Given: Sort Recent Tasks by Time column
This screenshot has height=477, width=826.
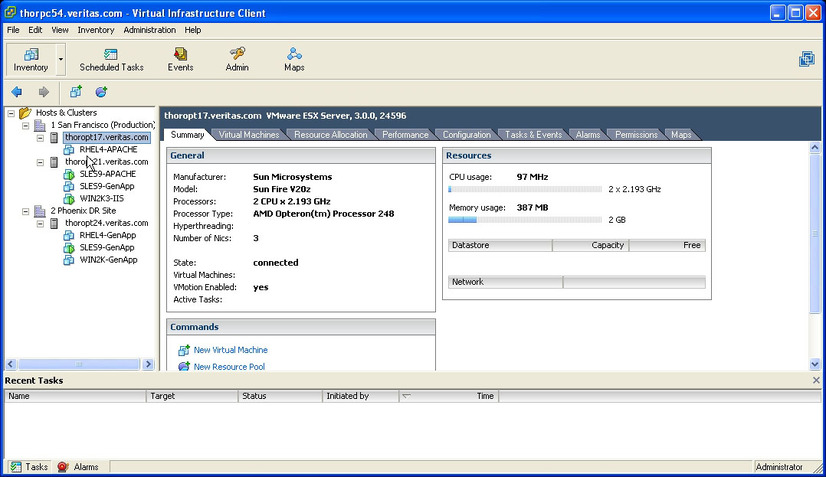Looking at the screenshot, I should coord(448,396).
